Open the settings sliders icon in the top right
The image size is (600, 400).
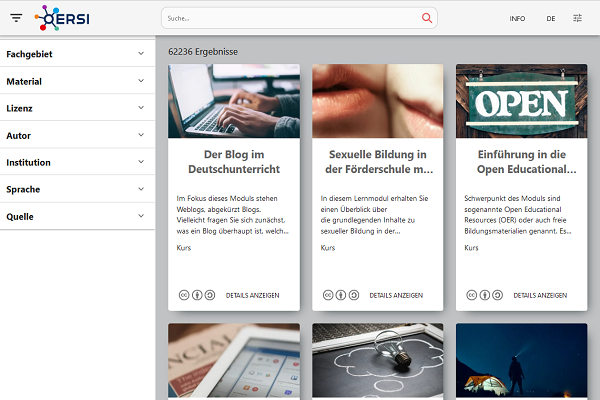[x=578, y=18]
